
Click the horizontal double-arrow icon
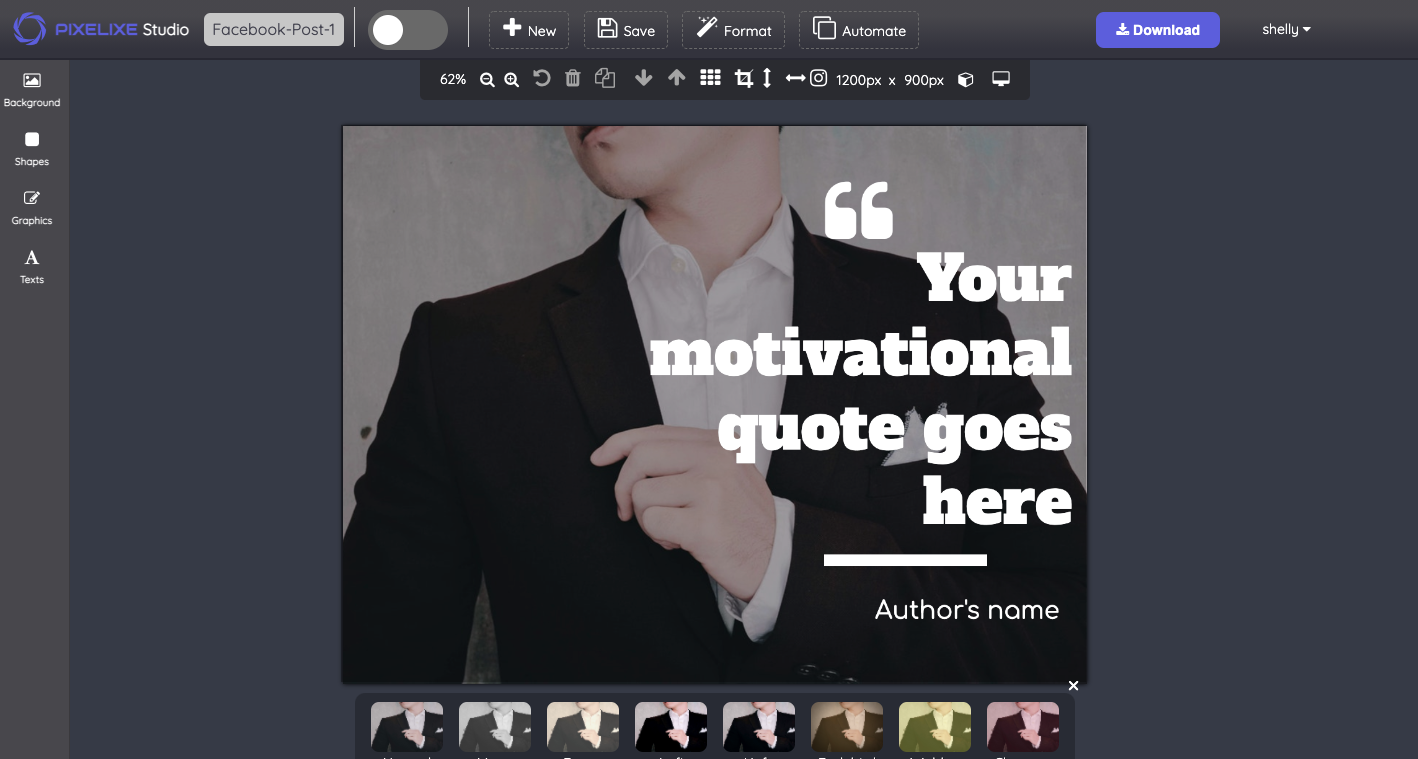tap(795, 78)
